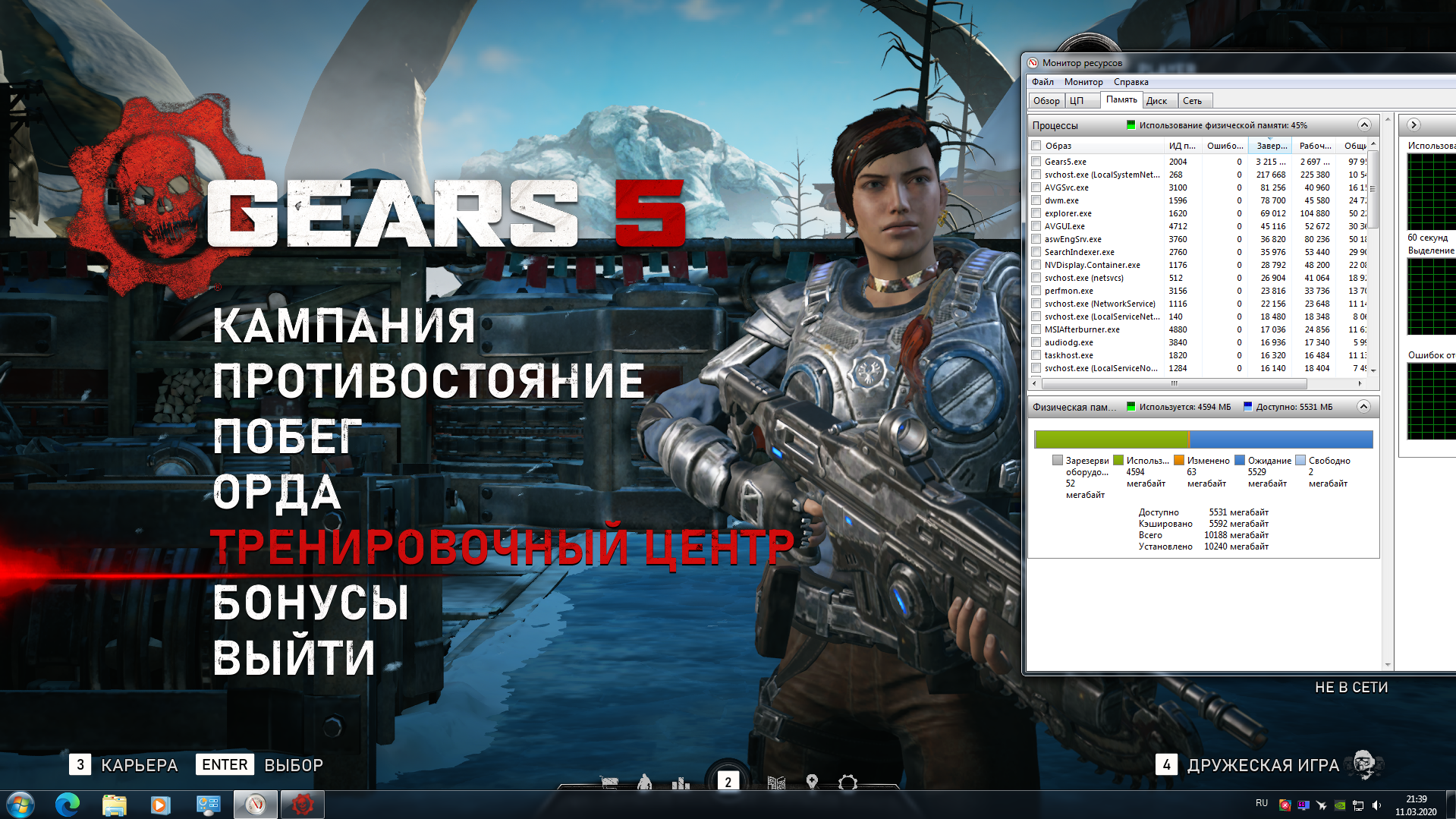Launch Microsoft Edge from the taskbar
Screen dimensions: 1456x819
[68, 805]
